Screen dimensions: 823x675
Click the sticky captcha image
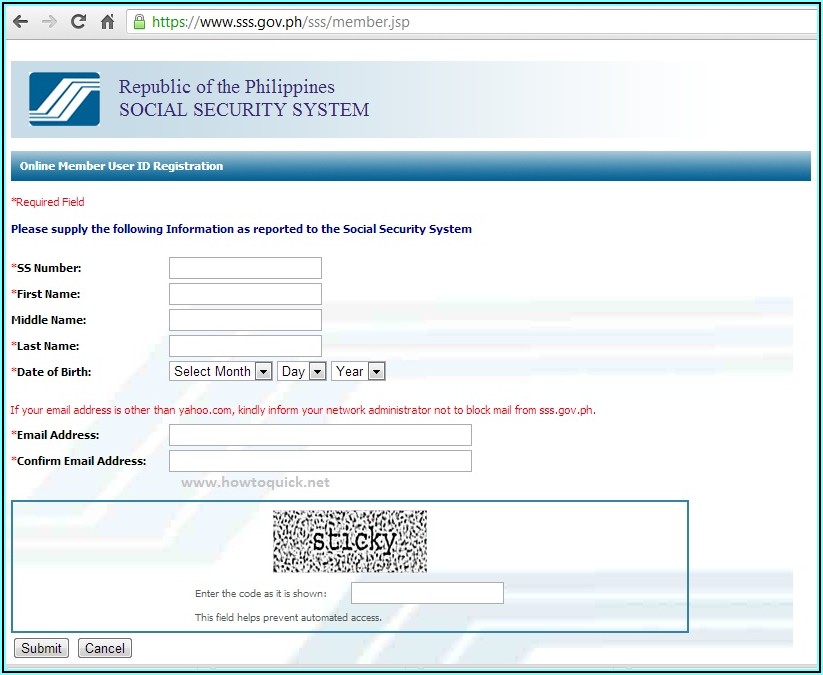350,541
